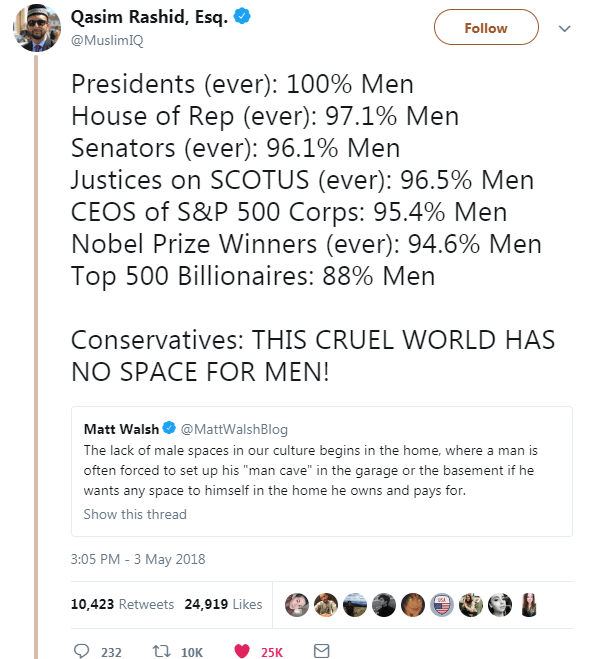
Task: View the 10,423 Retweets list
Action: (x=122, y=604)
